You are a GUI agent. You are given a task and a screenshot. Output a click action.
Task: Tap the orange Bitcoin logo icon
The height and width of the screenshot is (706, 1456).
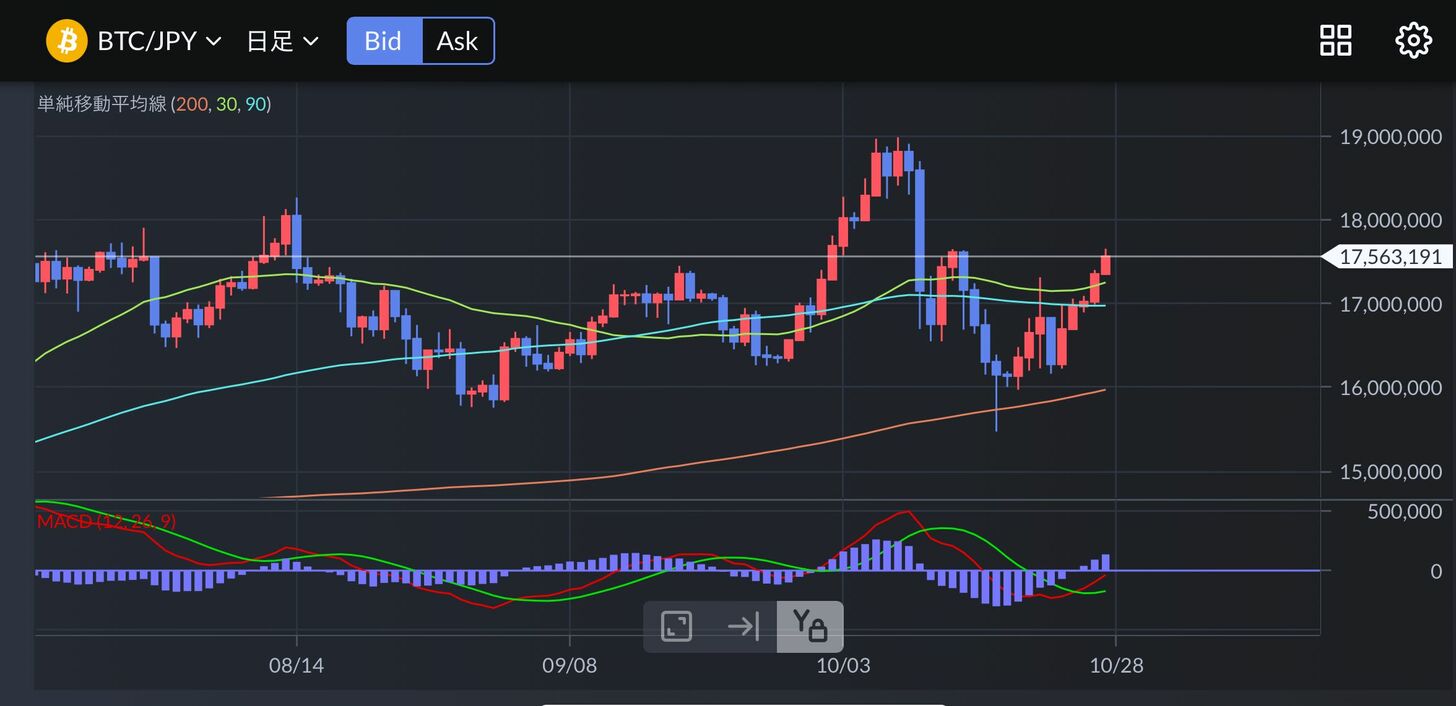[67, 41]
